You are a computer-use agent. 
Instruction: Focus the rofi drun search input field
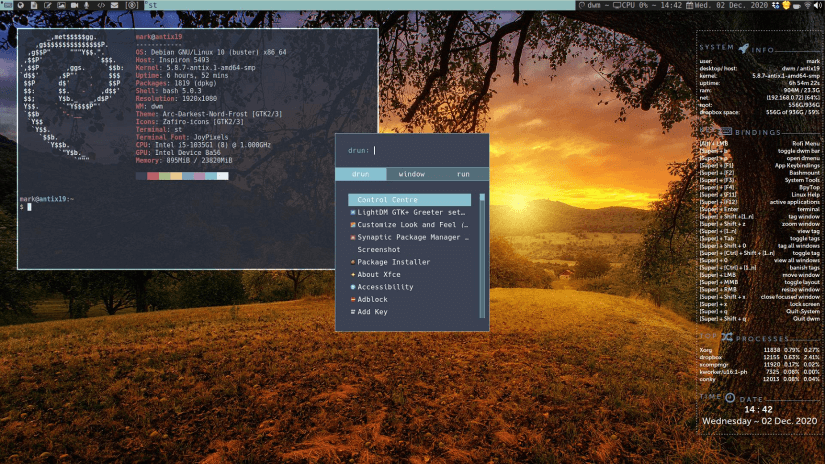[412, 150]
